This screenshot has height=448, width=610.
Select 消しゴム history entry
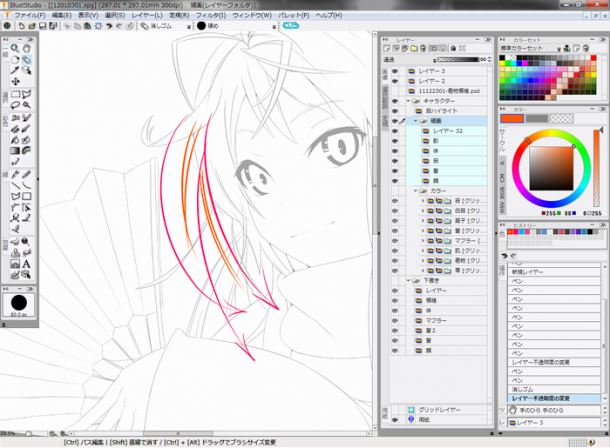554,389
